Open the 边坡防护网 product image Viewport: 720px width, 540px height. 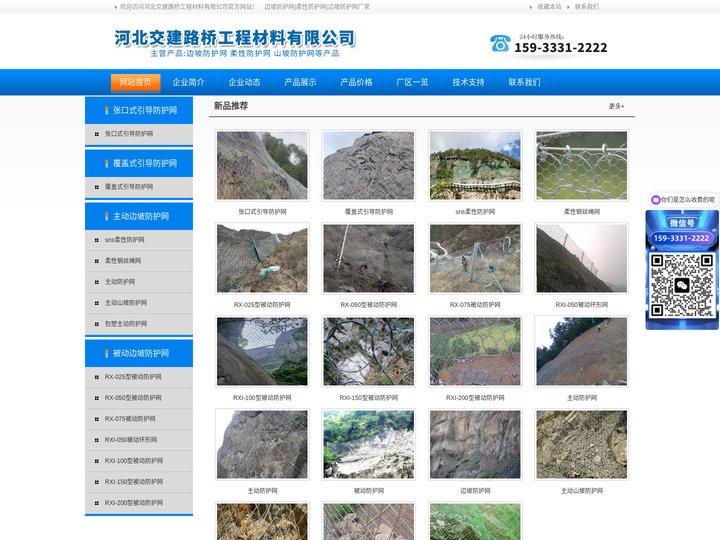pos(475,444)
